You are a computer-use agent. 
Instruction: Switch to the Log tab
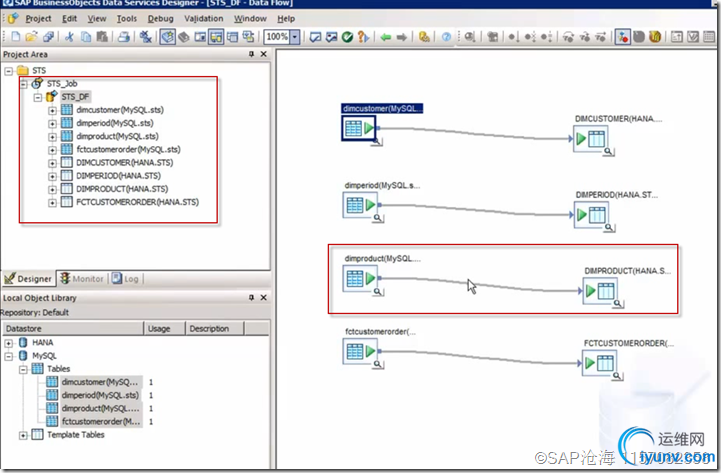pos(126,279)
